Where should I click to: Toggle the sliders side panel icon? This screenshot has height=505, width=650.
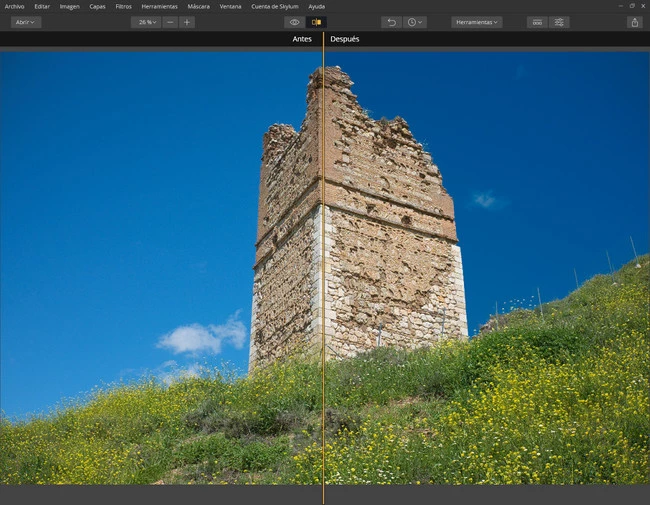coord(559,22)
